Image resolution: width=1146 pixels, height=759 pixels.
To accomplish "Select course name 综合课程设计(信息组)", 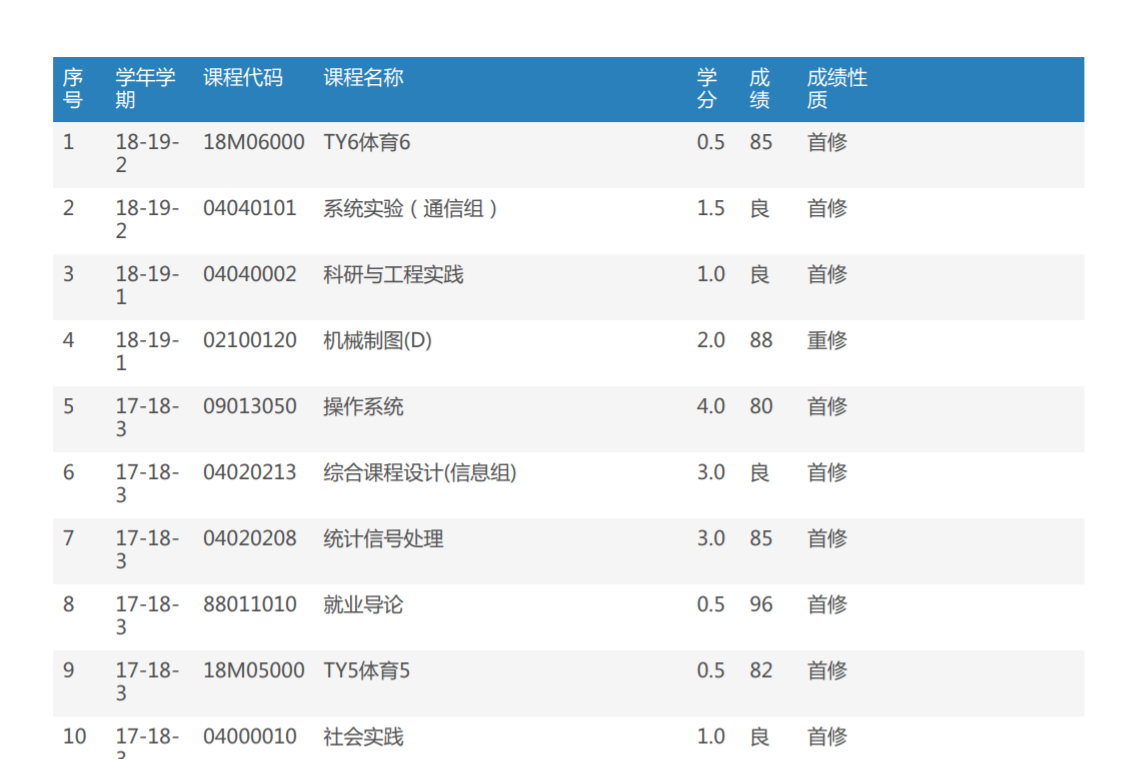I will pyautogui.click(x=420, y=472).
